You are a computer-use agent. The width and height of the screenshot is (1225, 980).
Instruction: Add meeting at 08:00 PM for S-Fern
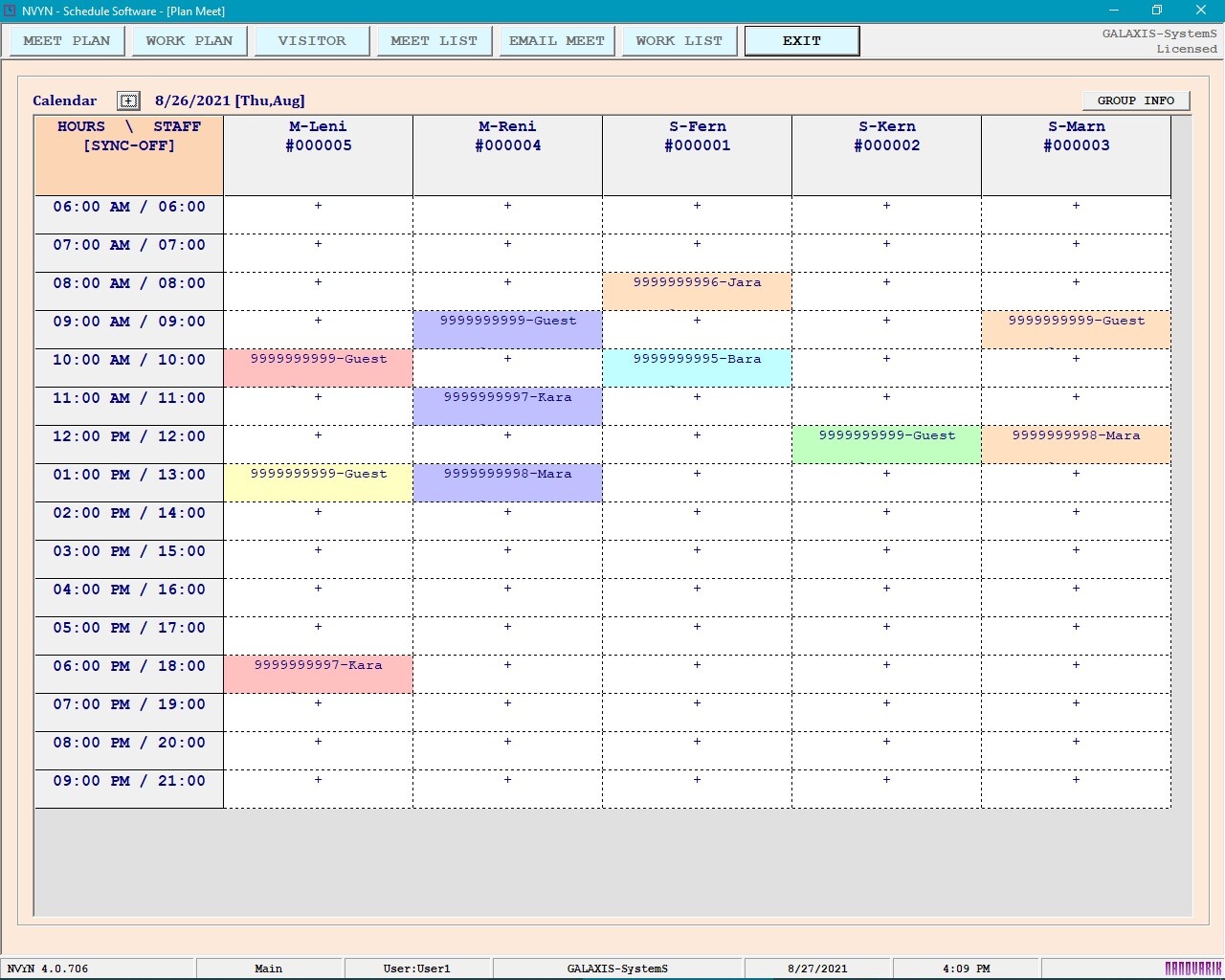698,750
